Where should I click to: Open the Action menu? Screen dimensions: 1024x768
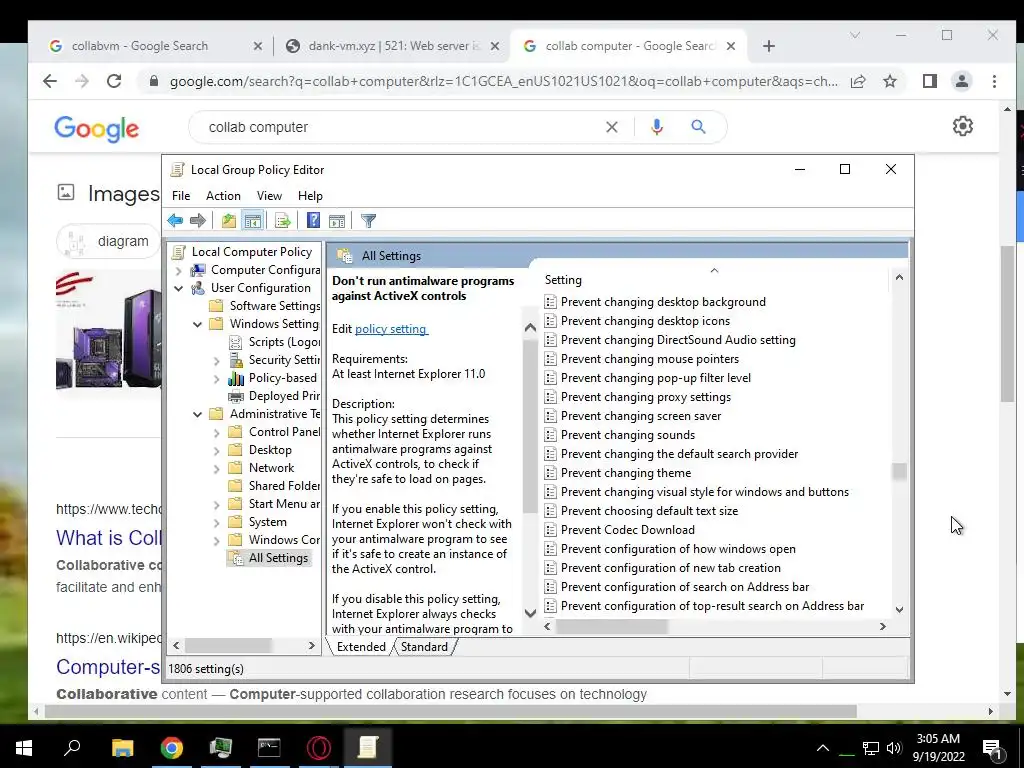pos(223,196)
